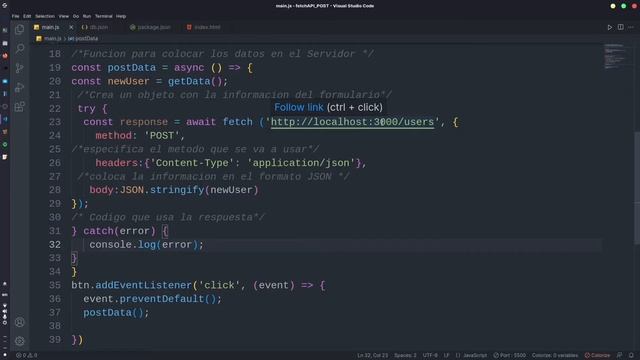Place cursor on 'getData()' at line 20
Viewport: 640px width, 360px height.
pos(195,81)
